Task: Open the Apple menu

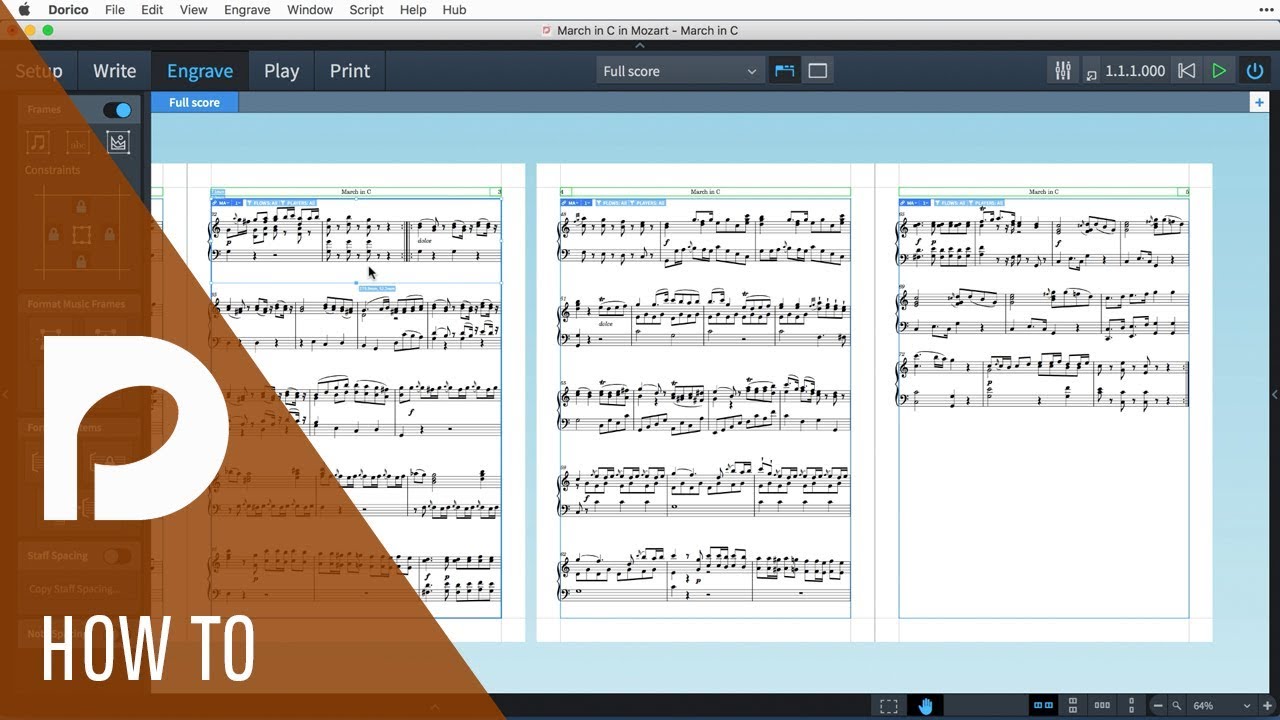Action: click(x=24, y=10)
